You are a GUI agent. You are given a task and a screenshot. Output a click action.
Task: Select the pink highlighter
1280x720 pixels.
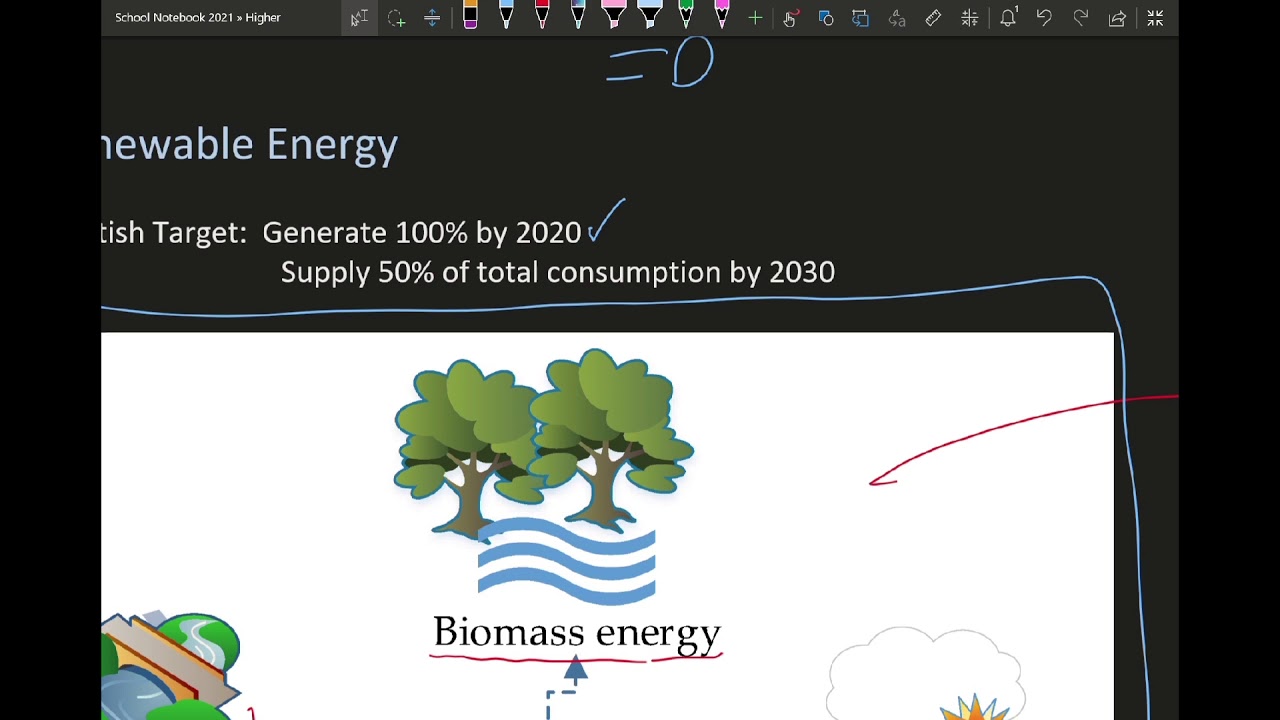(x=614, y=16)
